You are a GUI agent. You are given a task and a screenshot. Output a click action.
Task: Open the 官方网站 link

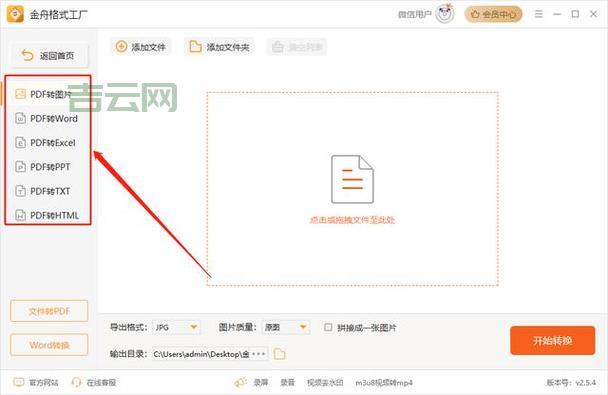(44, 383)
